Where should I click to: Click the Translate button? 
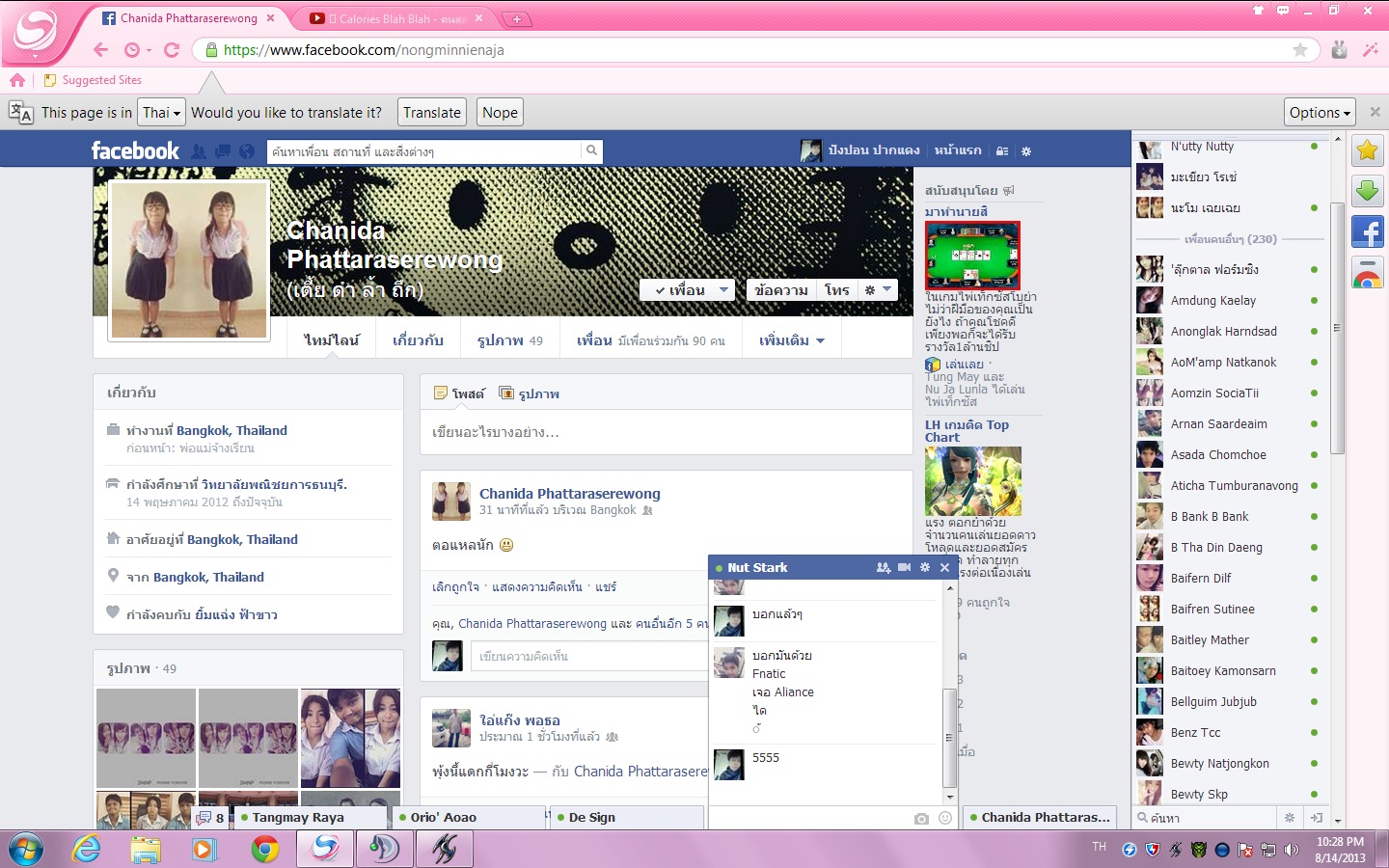432,112
